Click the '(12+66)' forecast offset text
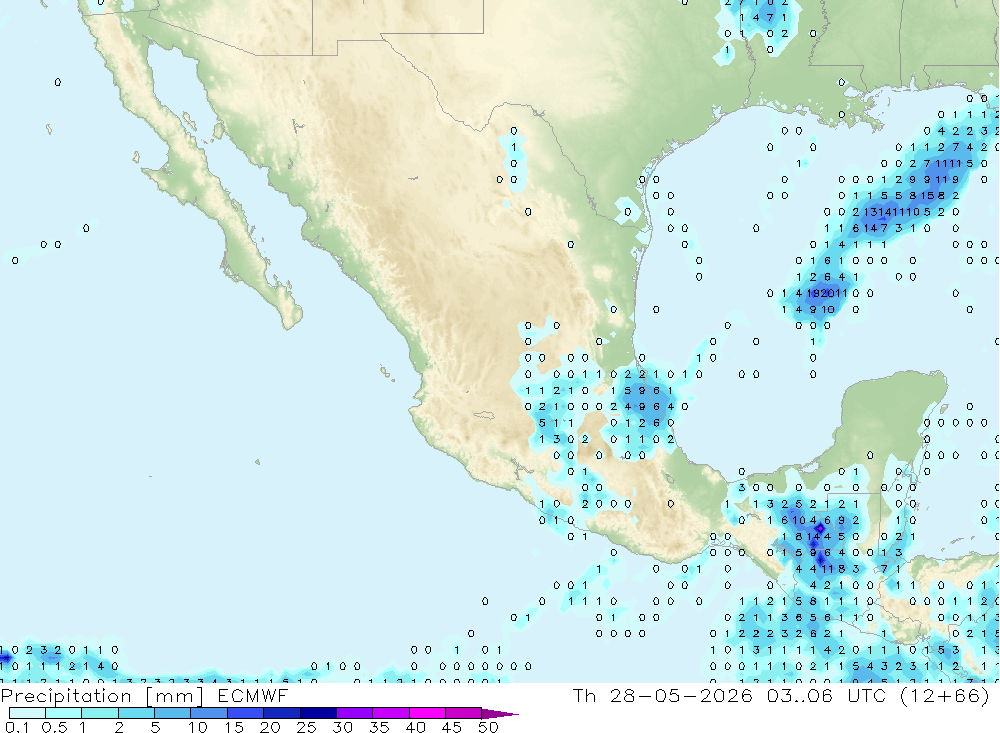The height and width of the screenshot is (733, 1000). [945, 695]
